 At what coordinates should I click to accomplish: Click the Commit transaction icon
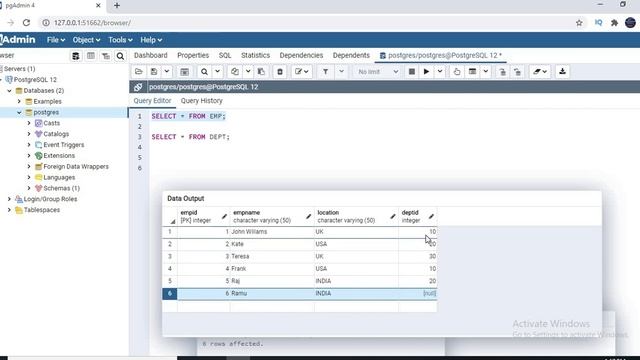coord(502,72)
